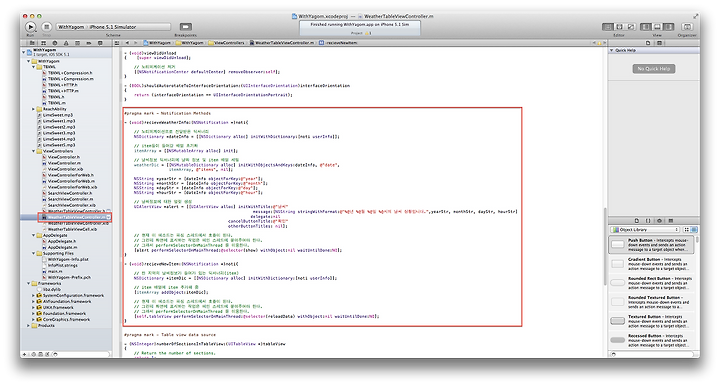Screen dimensions: 720x386
Task: Click the Stop button
Action: pyautogui.click(x=46, y=27)
